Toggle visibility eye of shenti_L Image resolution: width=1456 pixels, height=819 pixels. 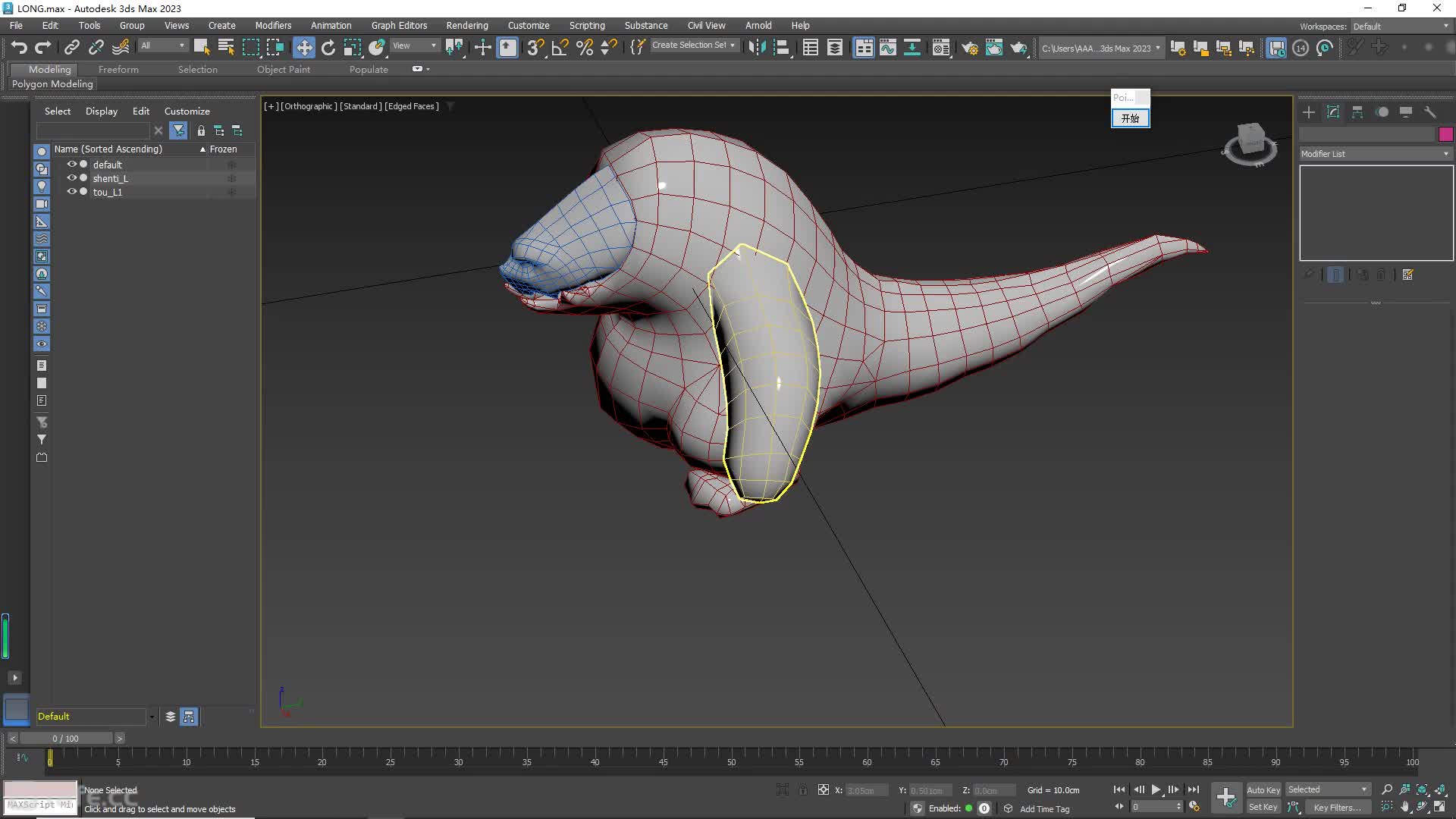[x=72, y=178]
